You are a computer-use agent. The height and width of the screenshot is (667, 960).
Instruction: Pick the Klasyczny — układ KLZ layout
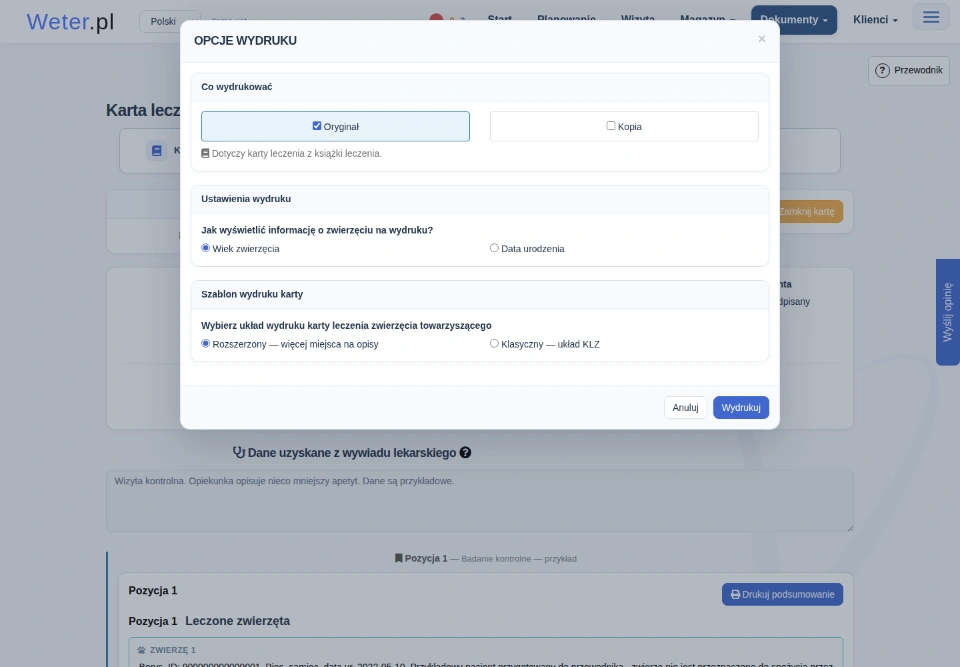pos(494,344)
